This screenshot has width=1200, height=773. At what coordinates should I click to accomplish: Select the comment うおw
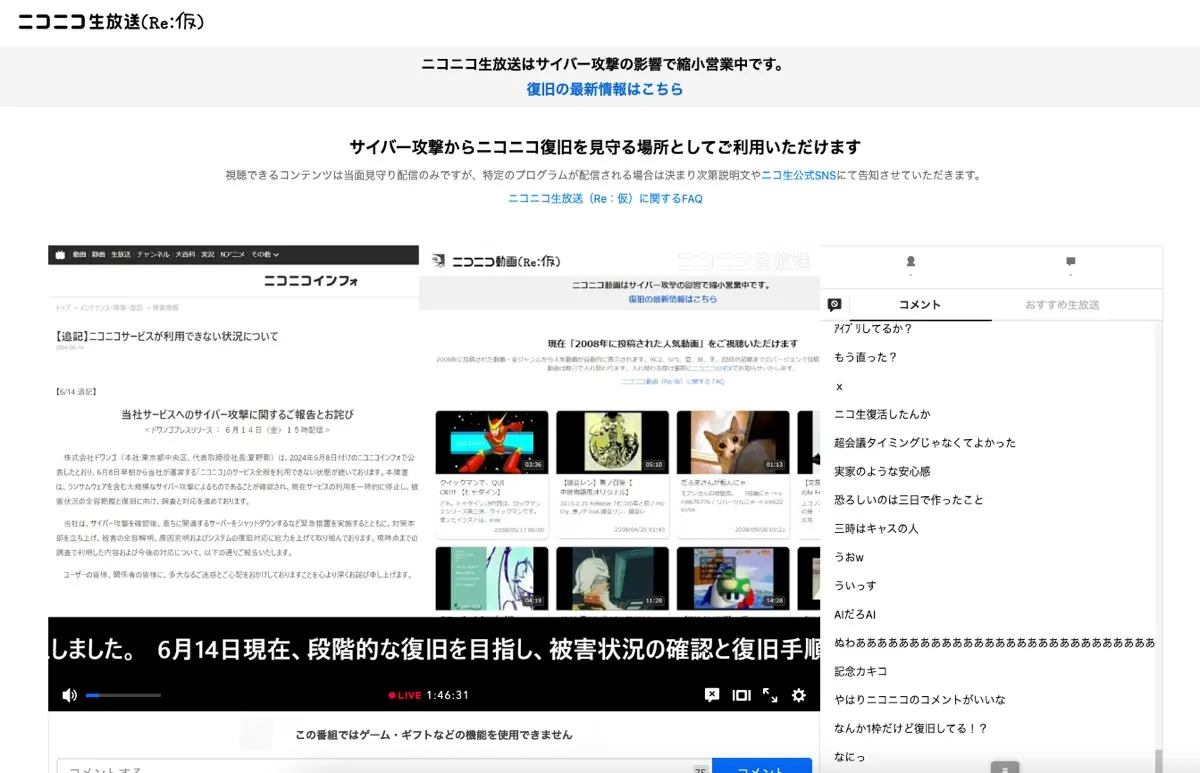tap(849, 557)
